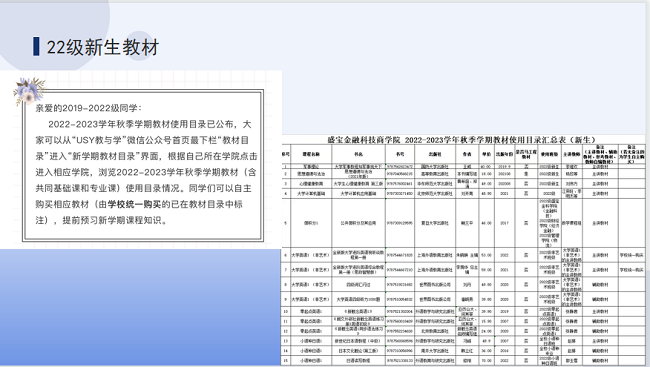650x367 pixels.
Task: Click the 作者 column header cell
Action: (x=467, y=154)
